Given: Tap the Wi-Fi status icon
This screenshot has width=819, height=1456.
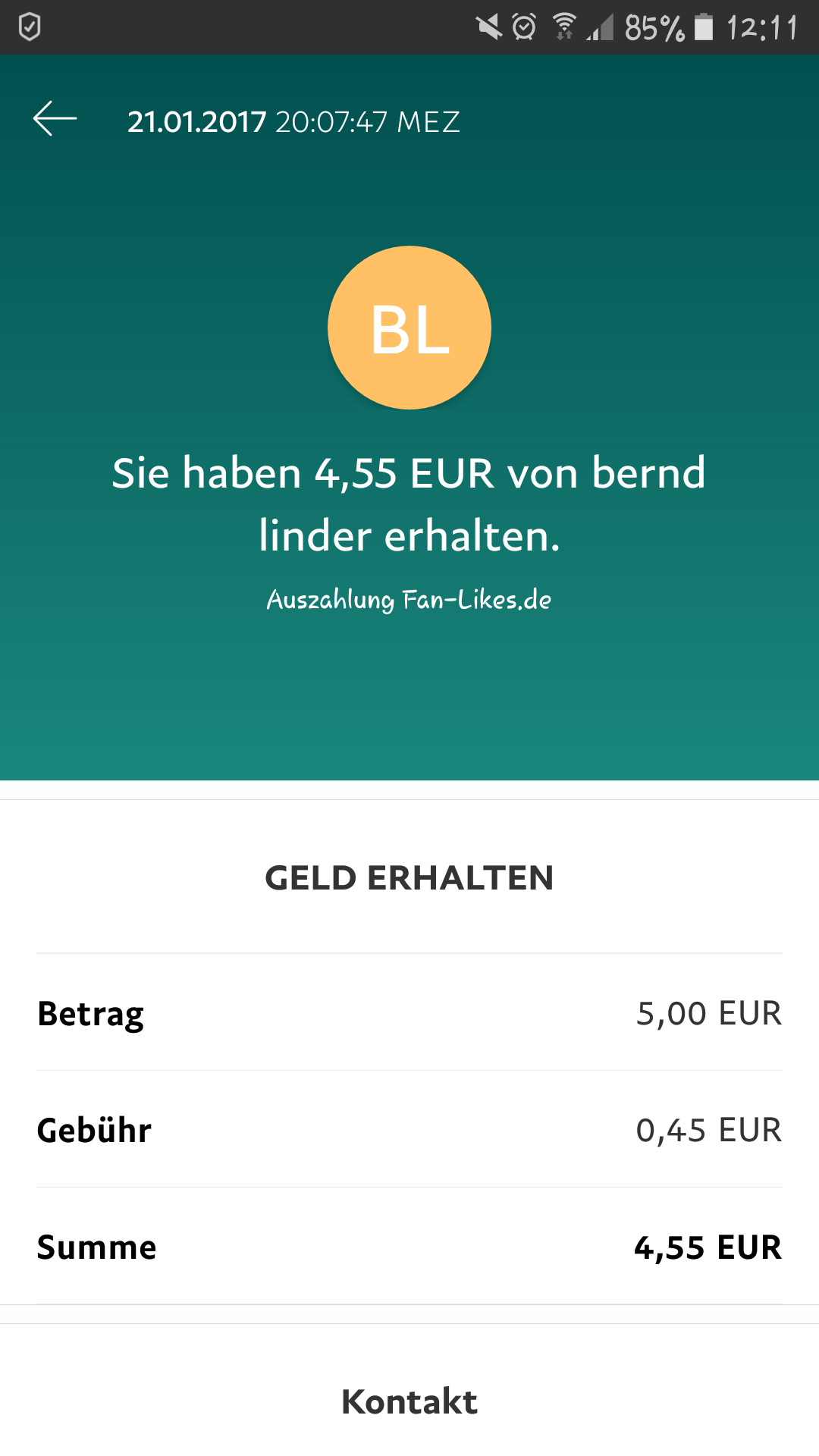Looking at the screenshot, I should pyautogui.click(x=563, y=27).
